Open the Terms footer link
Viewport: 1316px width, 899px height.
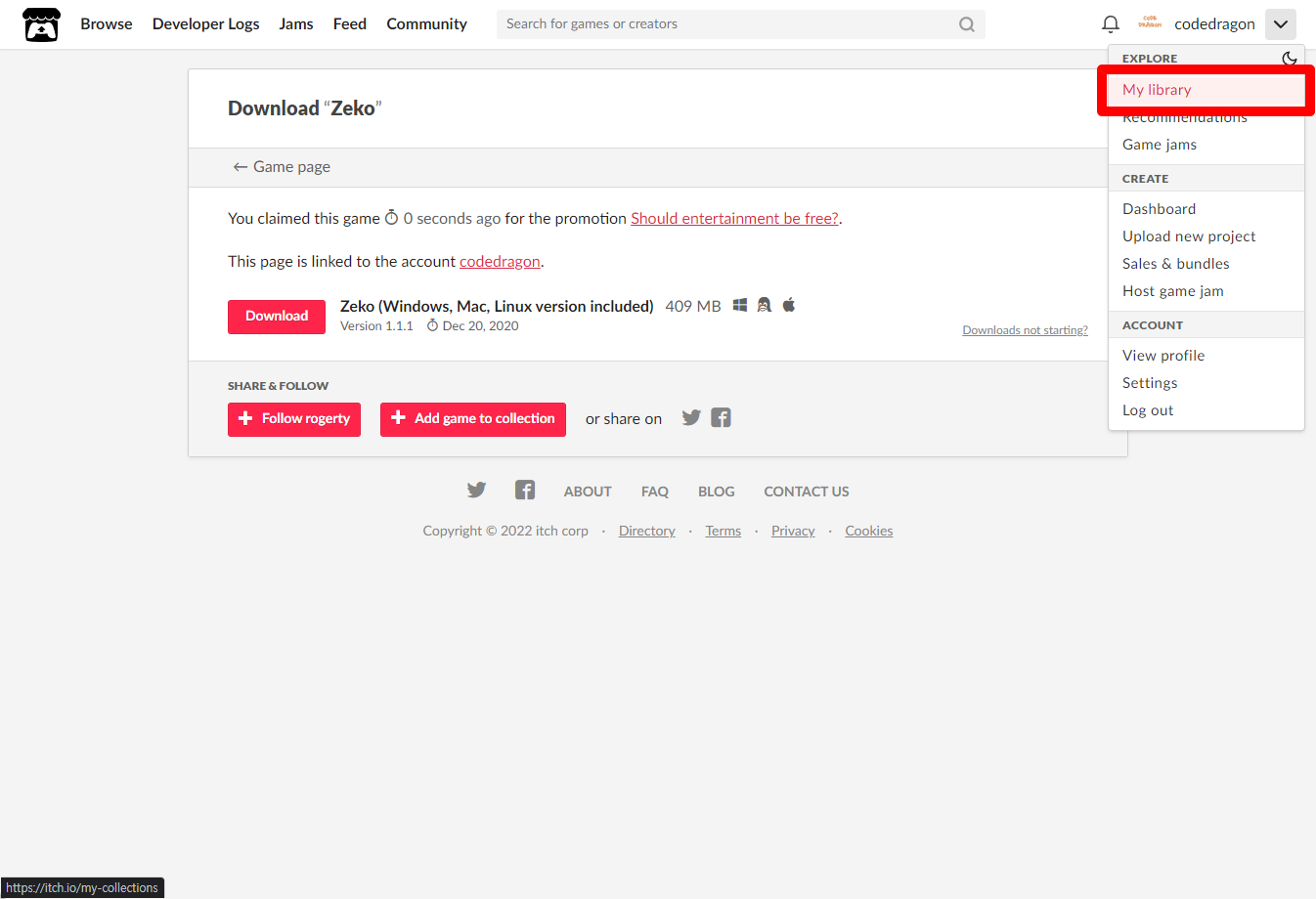tap(724, 531)
